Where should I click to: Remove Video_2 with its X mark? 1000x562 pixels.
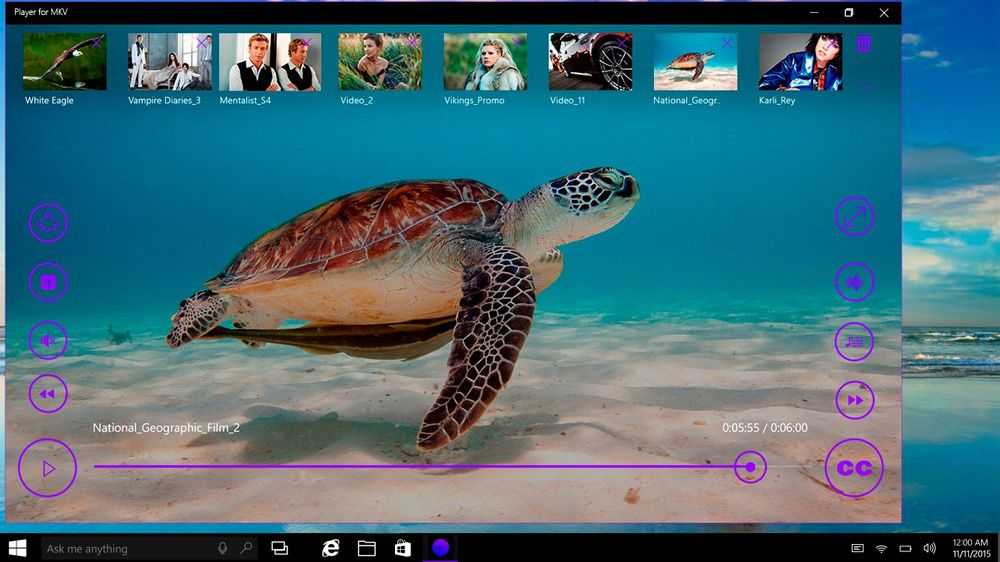click(x=412, y=43)
